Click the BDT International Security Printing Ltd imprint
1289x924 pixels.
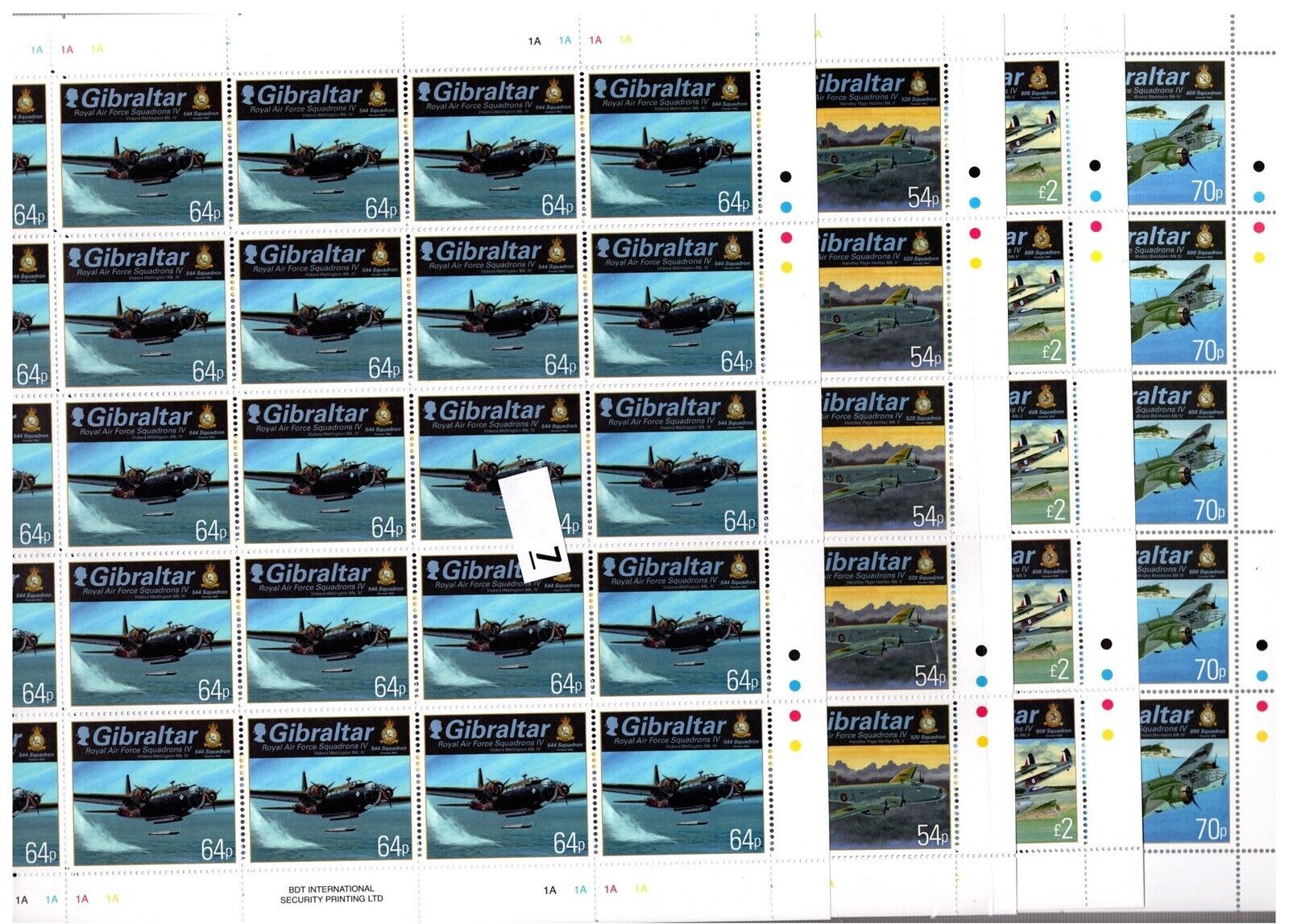coord(331,894)
